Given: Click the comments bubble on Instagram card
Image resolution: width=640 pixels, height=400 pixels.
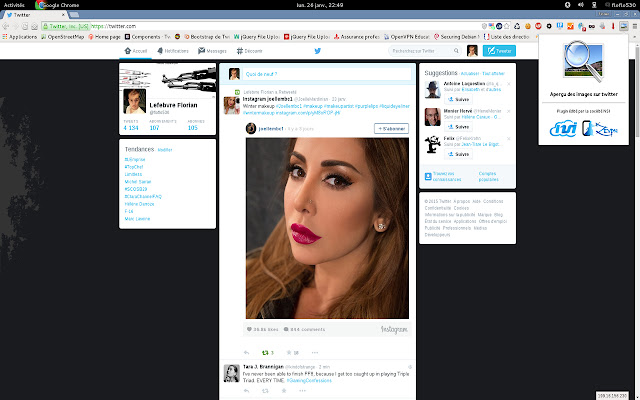Looking at the screenshot, I should pyautogui.click(x=286, y=329).
